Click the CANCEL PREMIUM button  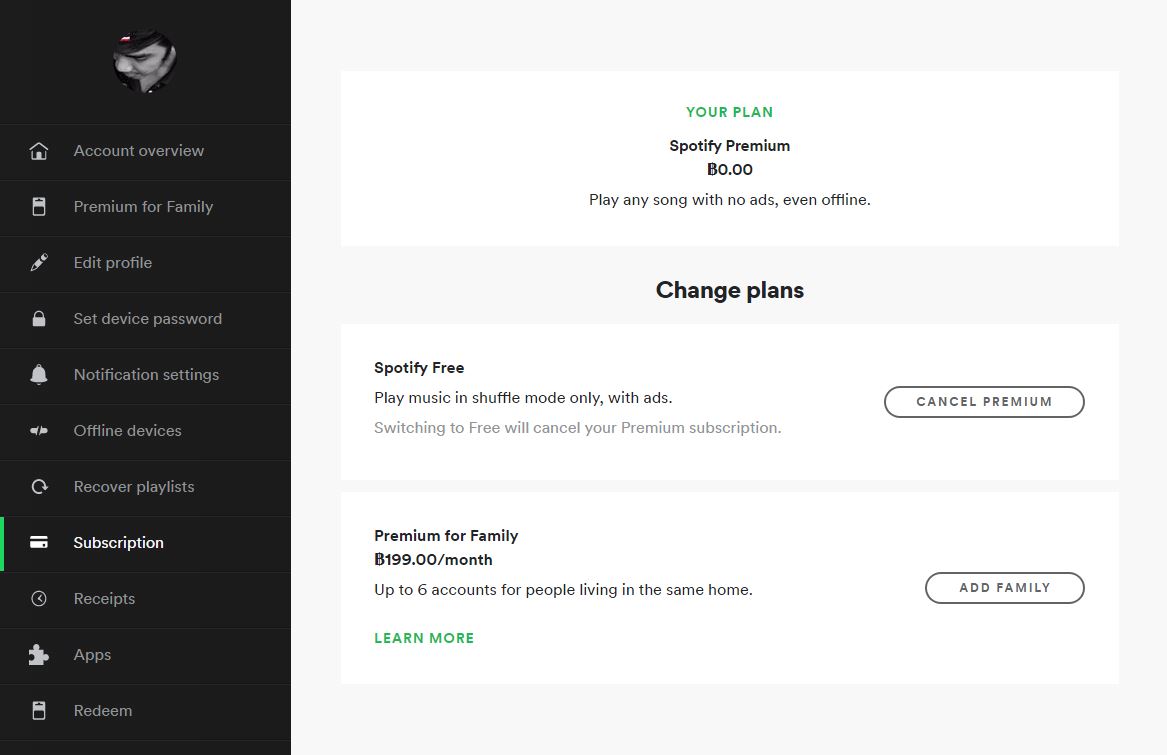coord(983,401)
